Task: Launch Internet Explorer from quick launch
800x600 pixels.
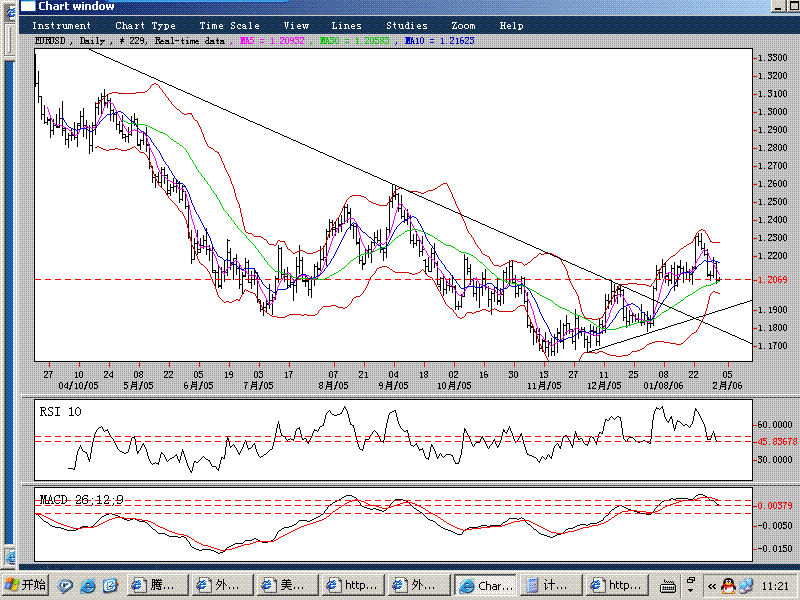Action: [87, 585]
